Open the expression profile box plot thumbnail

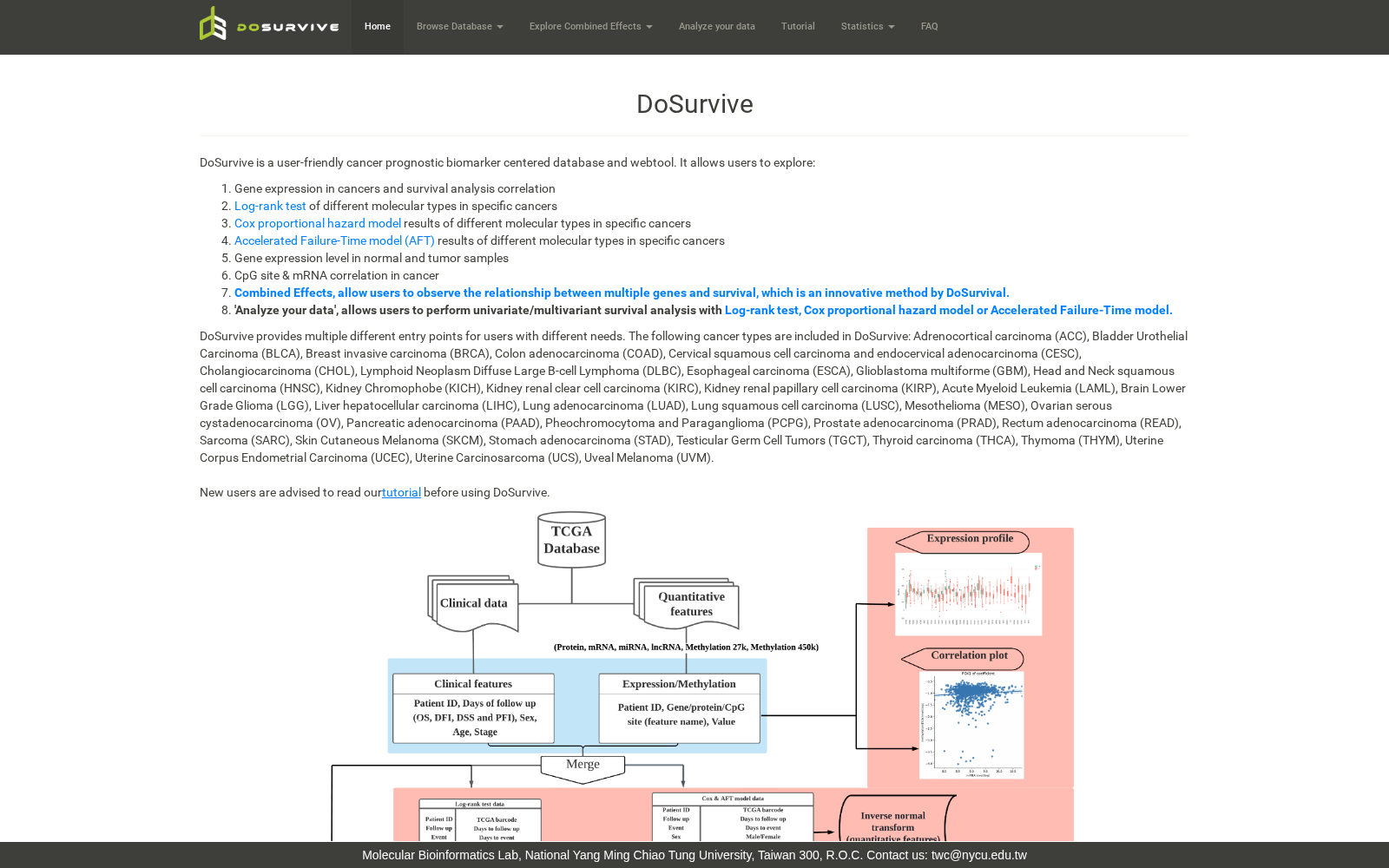click(969, 595)
